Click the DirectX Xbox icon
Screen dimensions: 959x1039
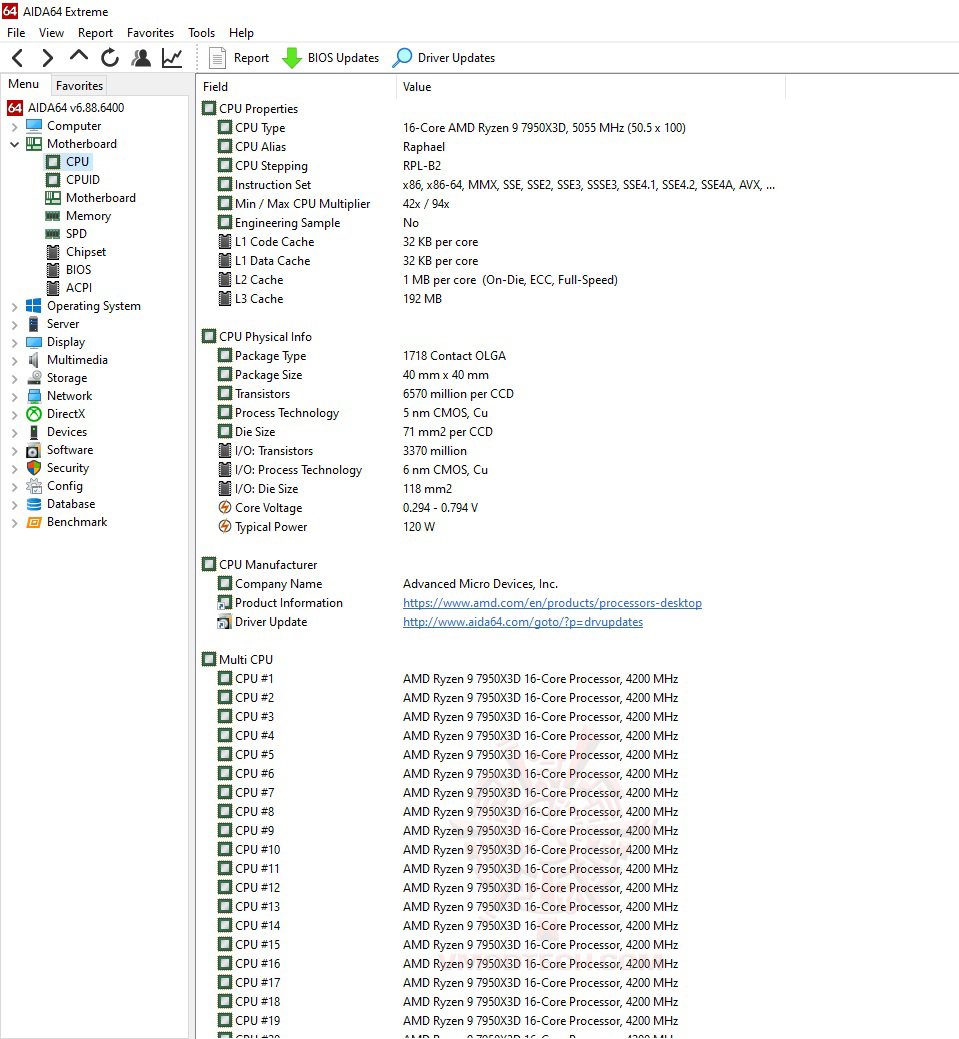point(34,414)
